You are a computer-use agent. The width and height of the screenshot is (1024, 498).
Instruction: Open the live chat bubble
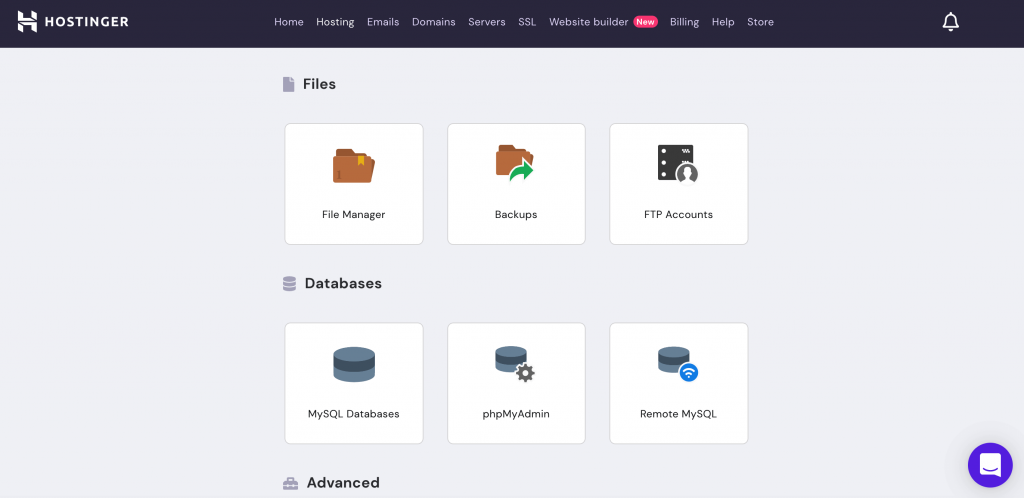(990, 465)
